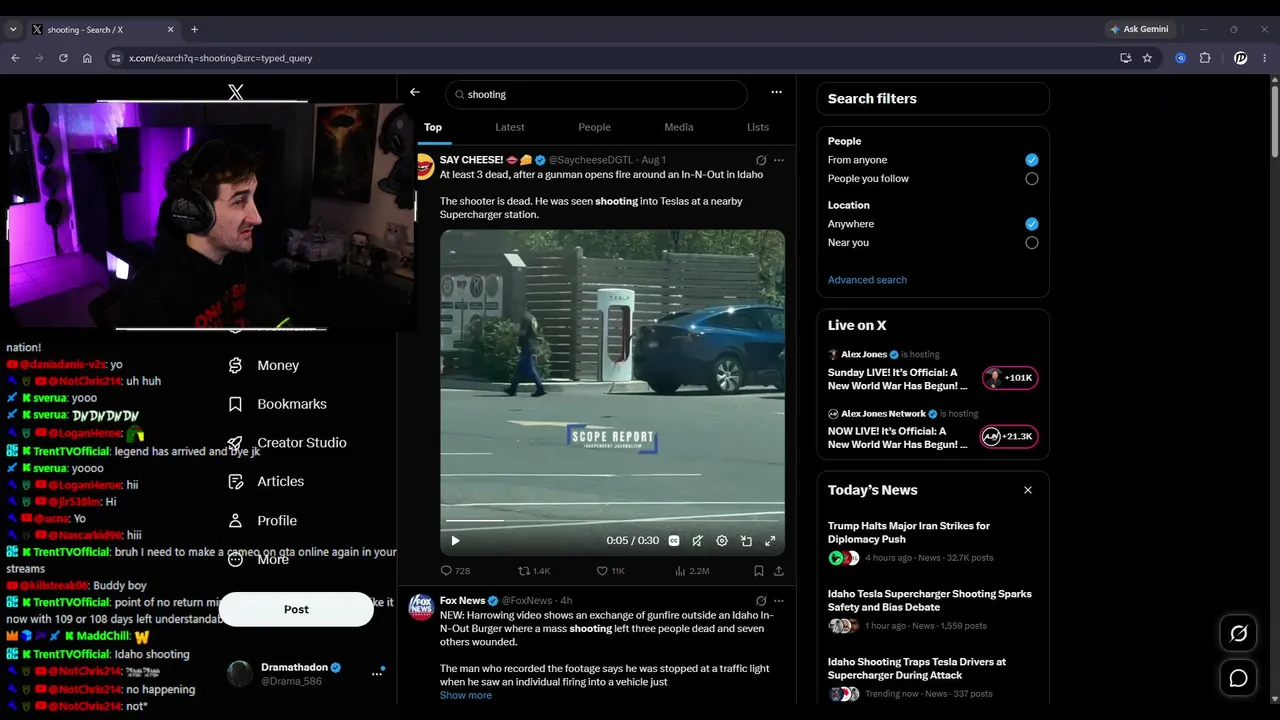Repost the SAY CHEESE post
This screenshot has width=1280, height=720.
click(534, 571)
